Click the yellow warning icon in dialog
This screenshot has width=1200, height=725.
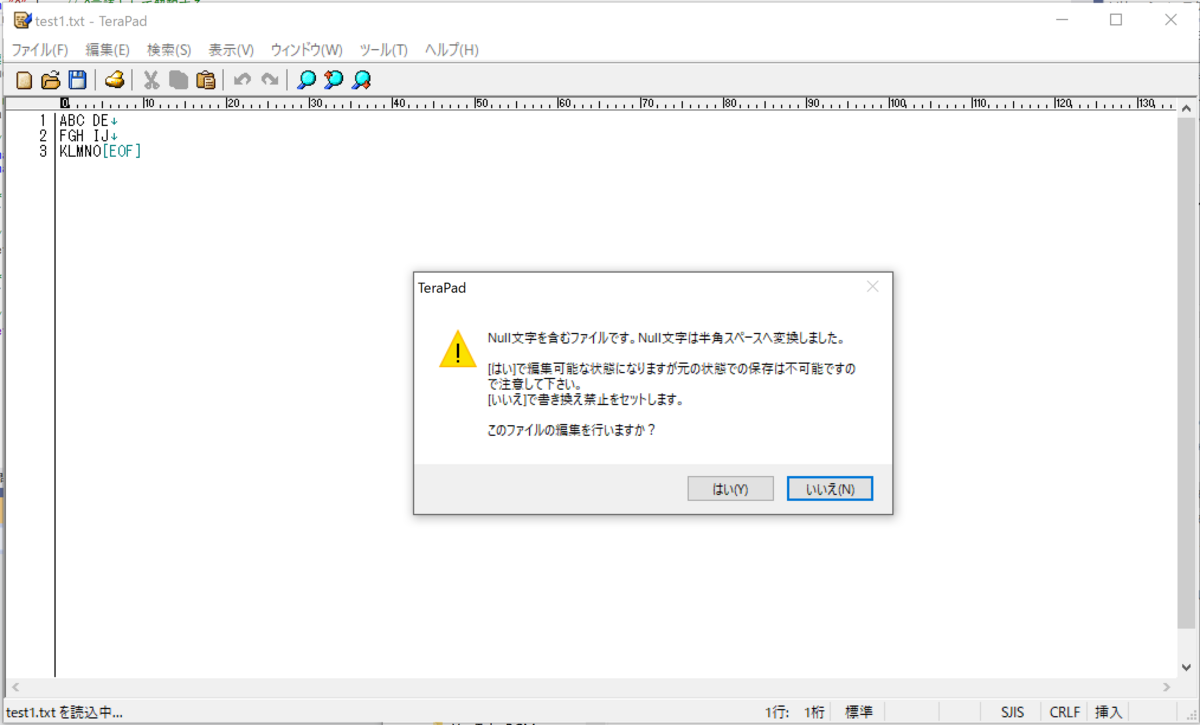tap(458, 349)
